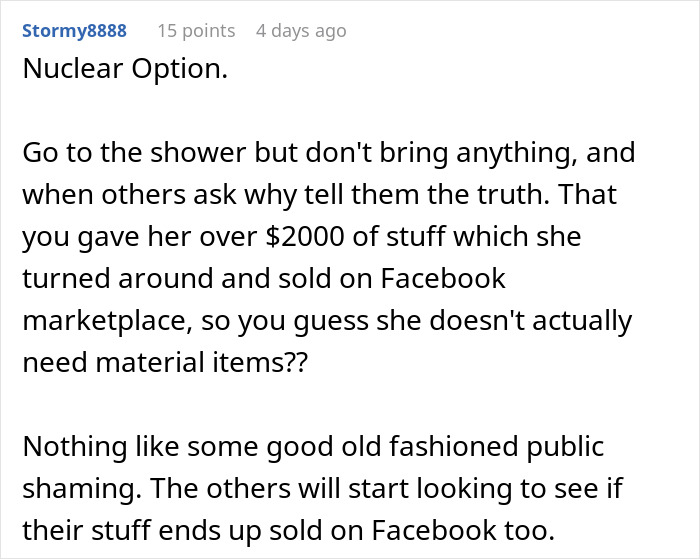700x559 pixels.
Task: Open the Stormy8888 user profile link
Action: point(73,31)
